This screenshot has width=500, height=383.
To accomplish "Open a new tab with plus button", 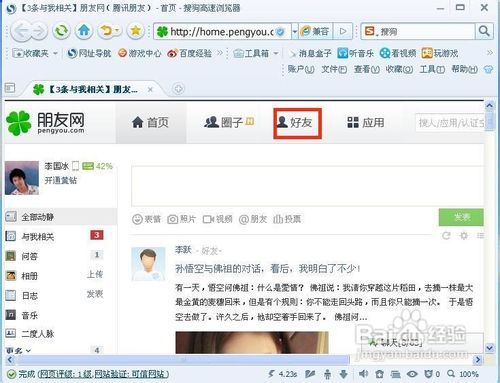I will [x=178, y=89].
